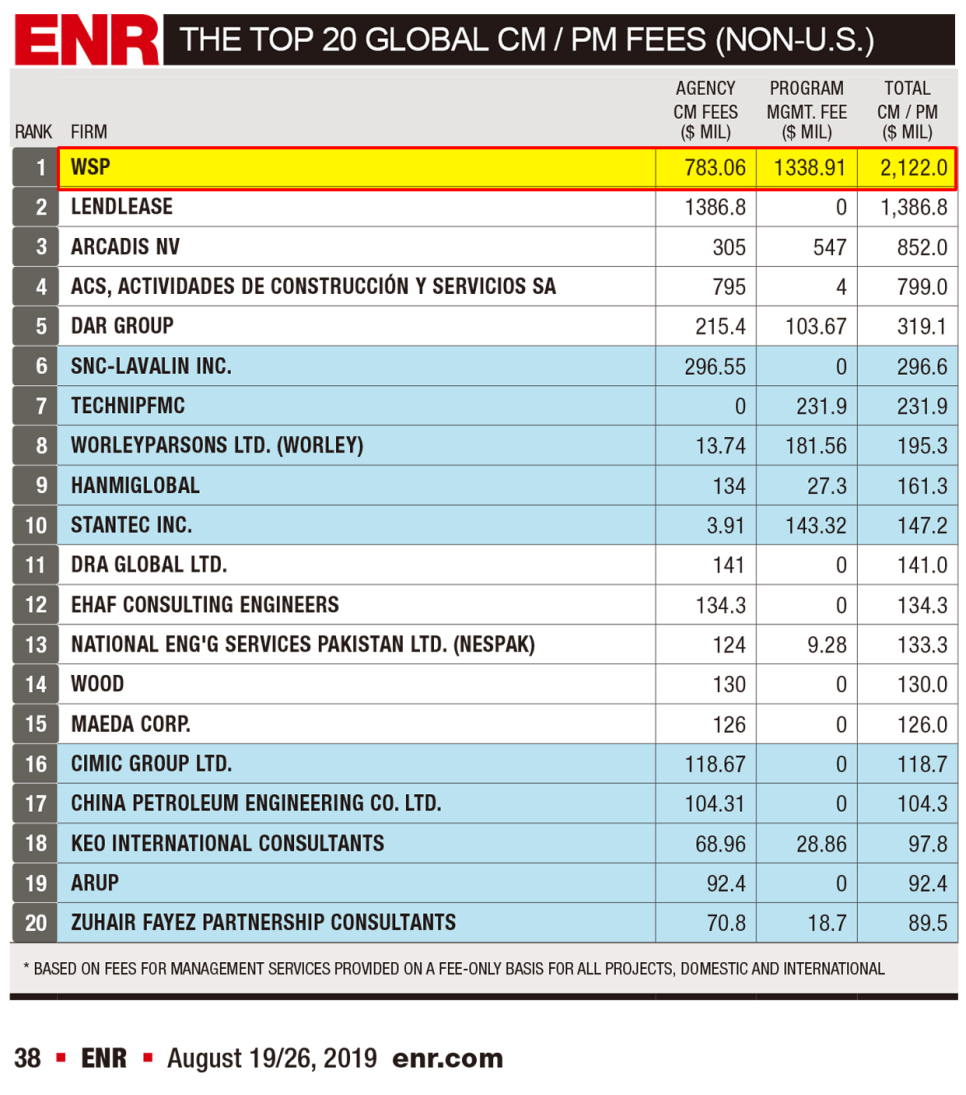This screenshot has width=966, height=1095.
Task: Click Arcadis program fee 547
Action: click(x=830, y=248)
